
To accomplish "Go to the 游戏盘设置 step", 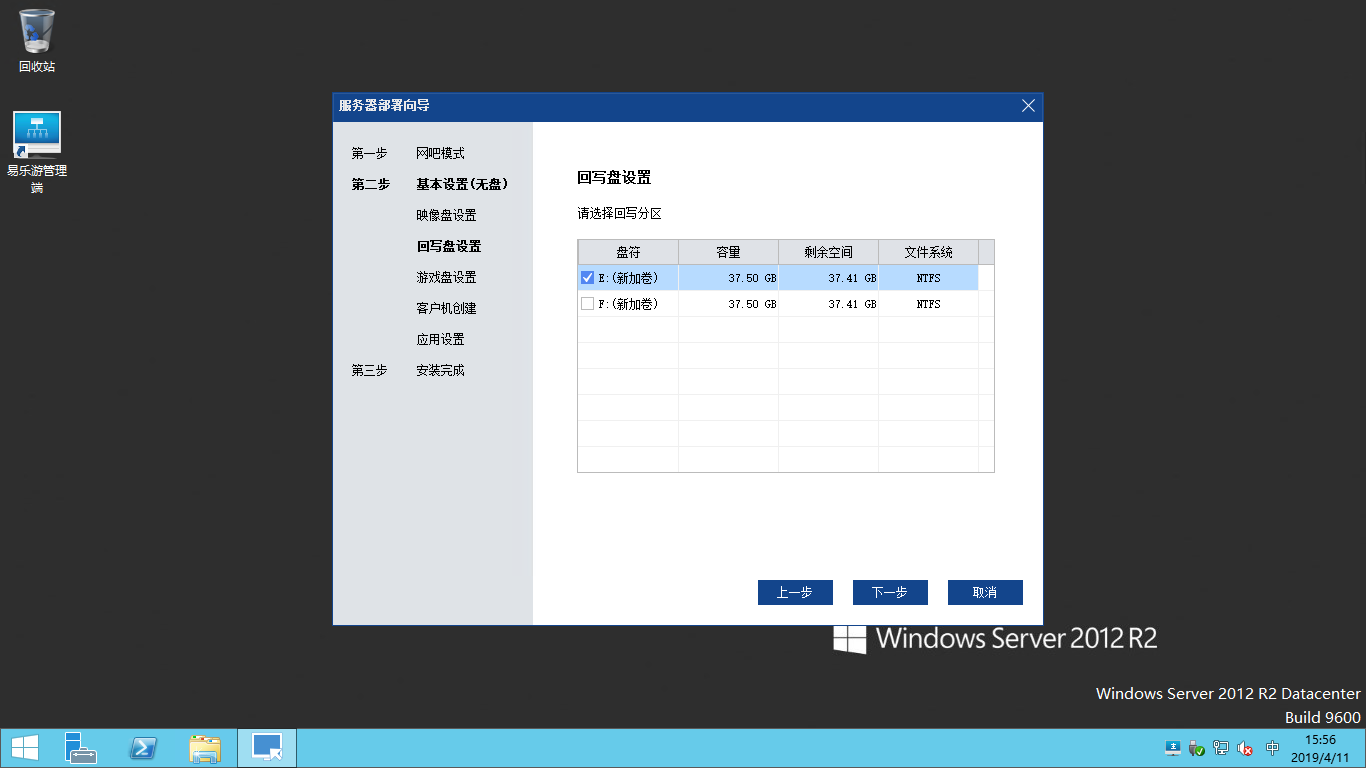I will pos(446,278).
